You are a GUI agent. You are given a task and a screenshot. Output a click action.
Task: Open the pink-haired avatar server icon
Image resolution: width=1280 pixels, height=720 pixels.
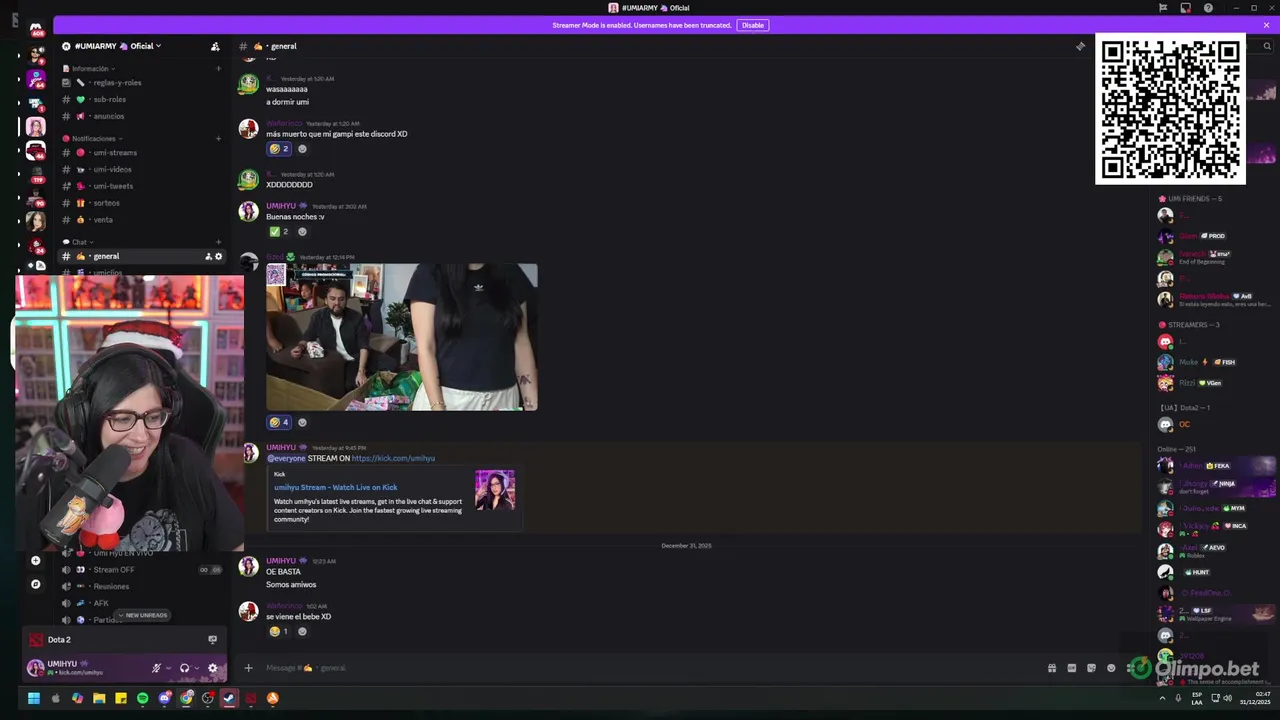pos(36,127)
